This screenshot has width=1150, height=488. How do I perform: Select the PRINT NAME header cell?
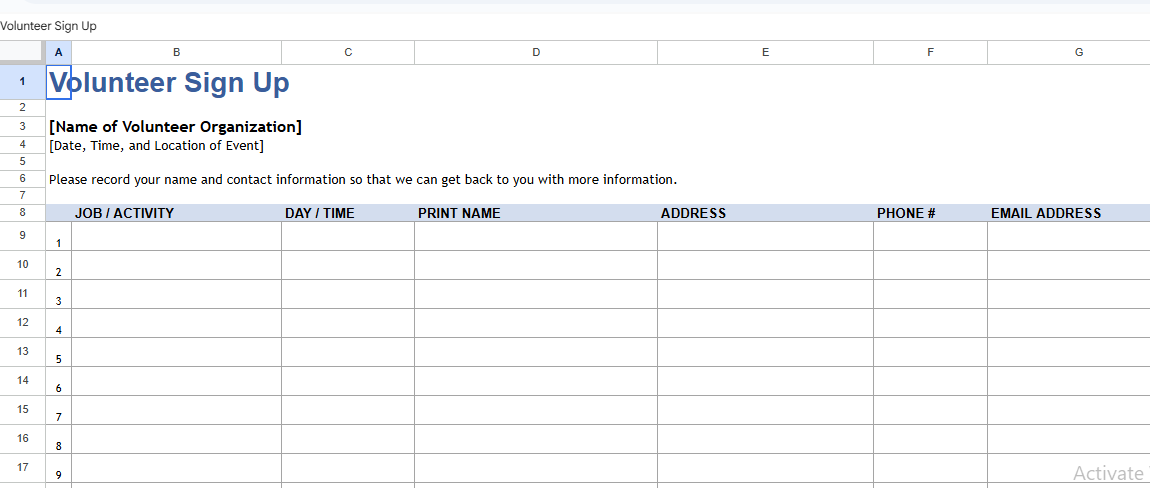coord(535,213)
